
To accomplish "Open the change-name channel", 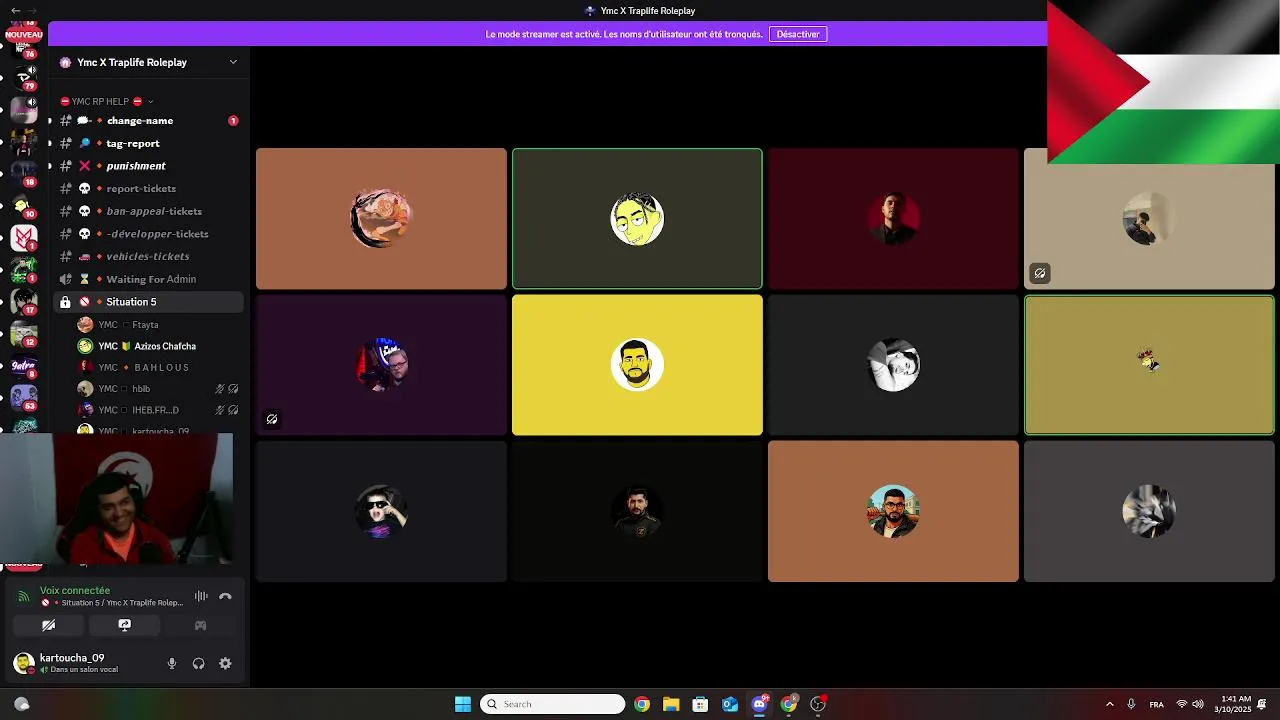I will pos(148,121).
